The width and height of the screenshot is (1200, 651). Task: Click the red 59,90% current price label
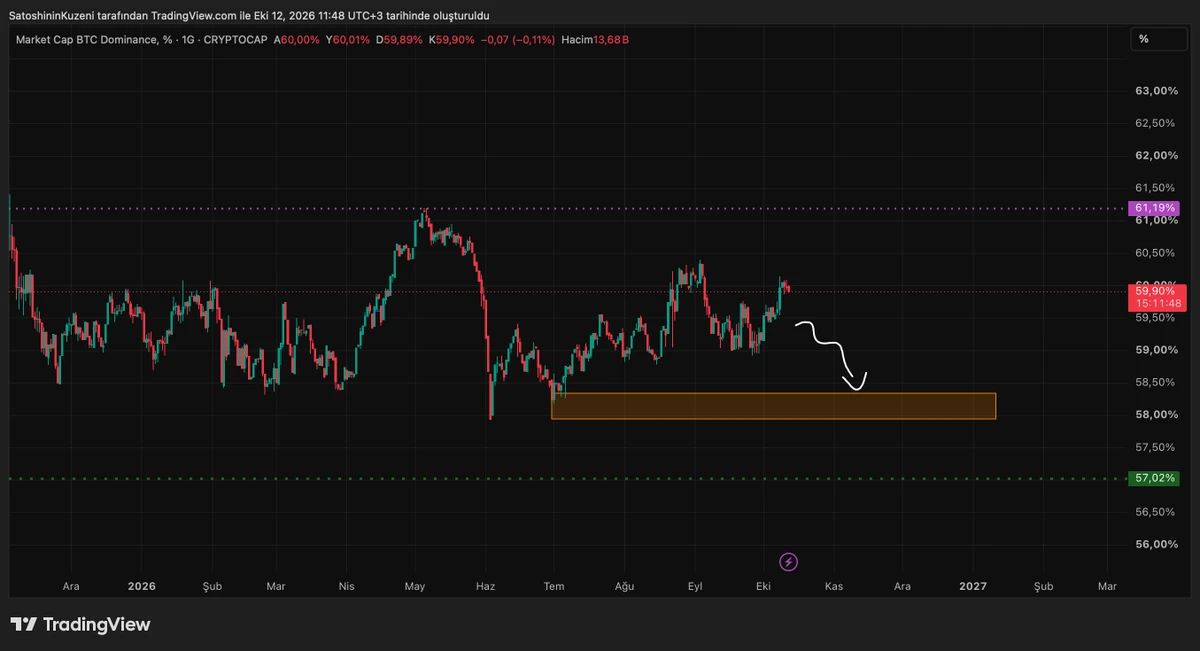1155,290
